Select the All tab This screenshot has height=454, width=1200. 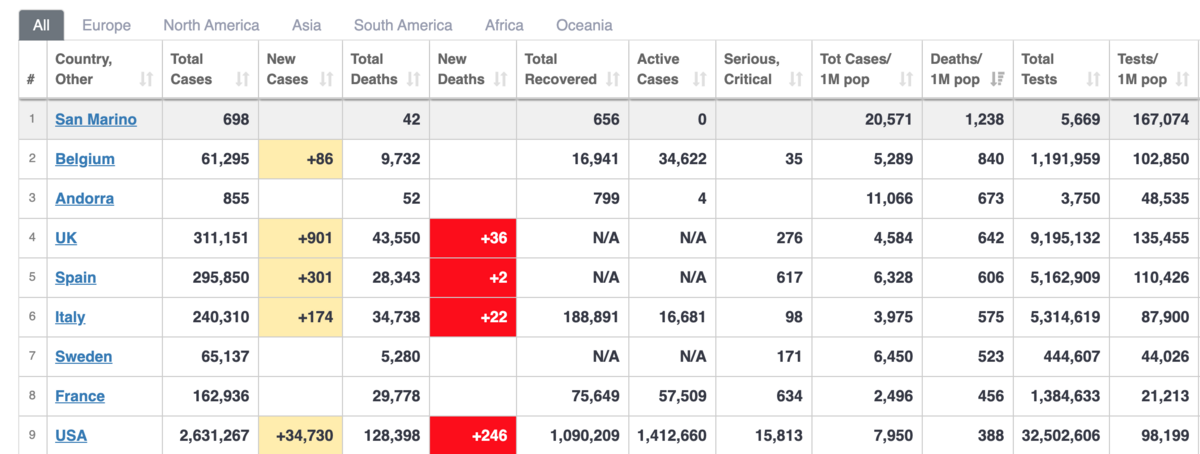tap(41, 25)
